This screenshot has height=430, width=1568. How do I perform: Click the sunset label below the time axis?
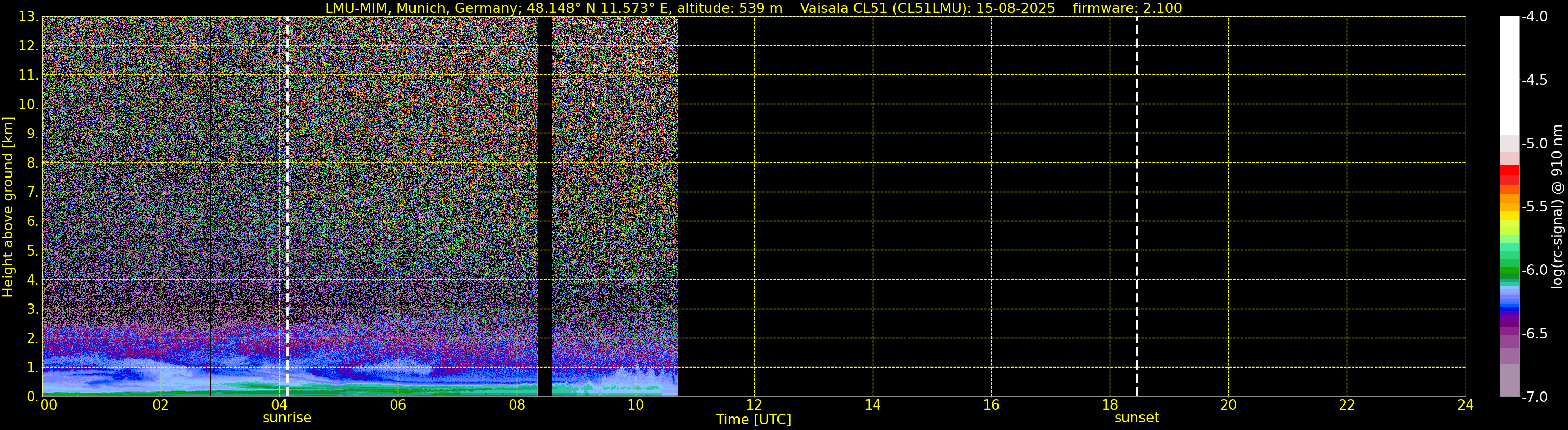coord(1136,418)
